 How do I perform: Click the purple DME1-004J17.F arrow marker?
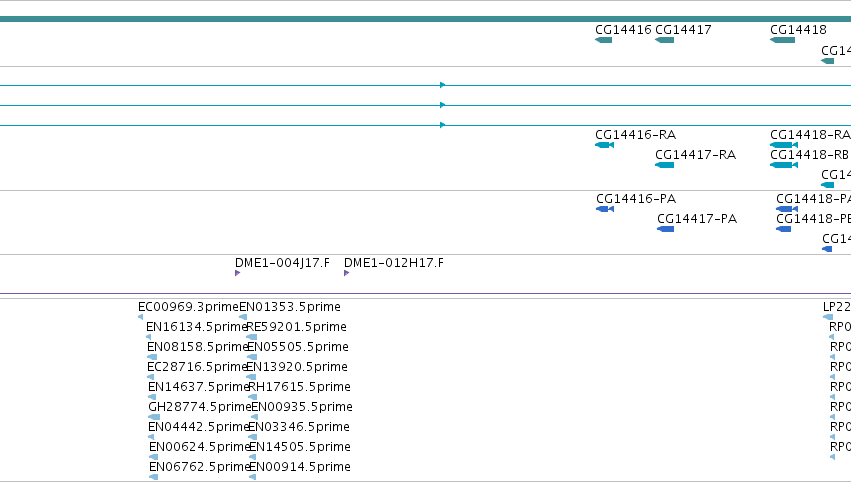[x=237, y=273]
